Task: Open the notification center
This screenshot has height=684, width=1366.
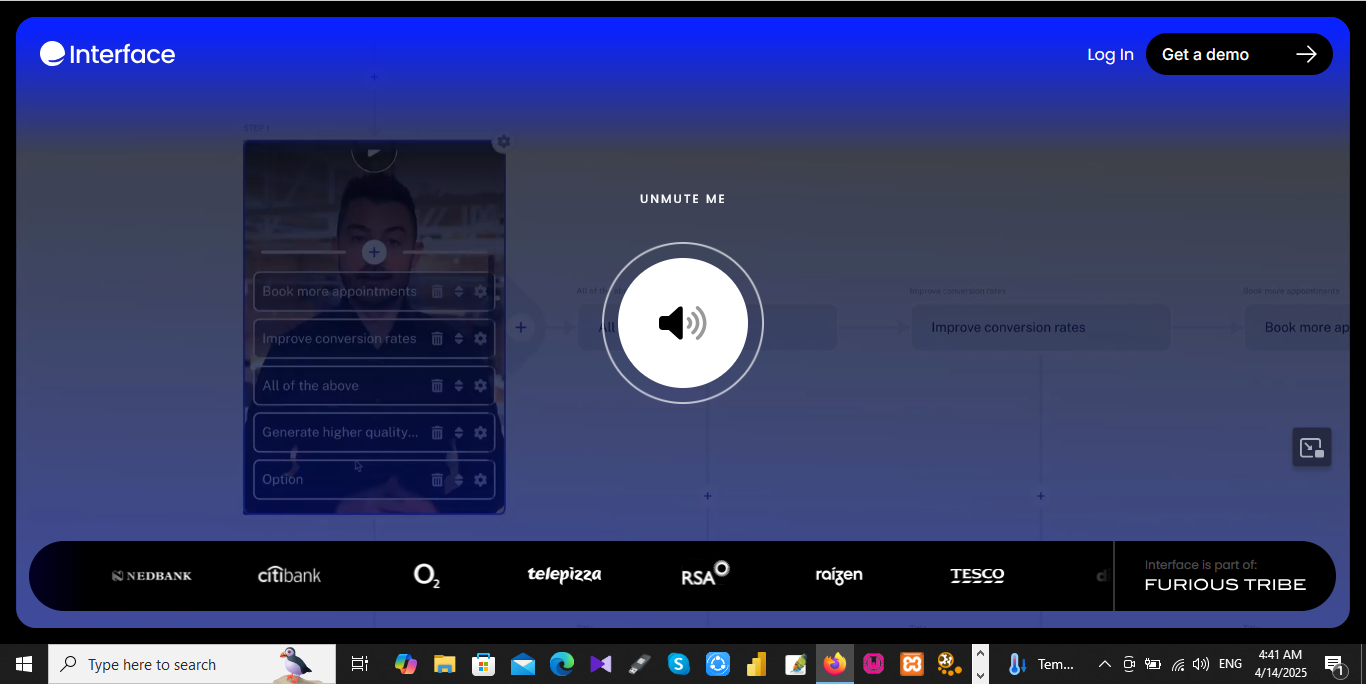Action: [1333, 664]
